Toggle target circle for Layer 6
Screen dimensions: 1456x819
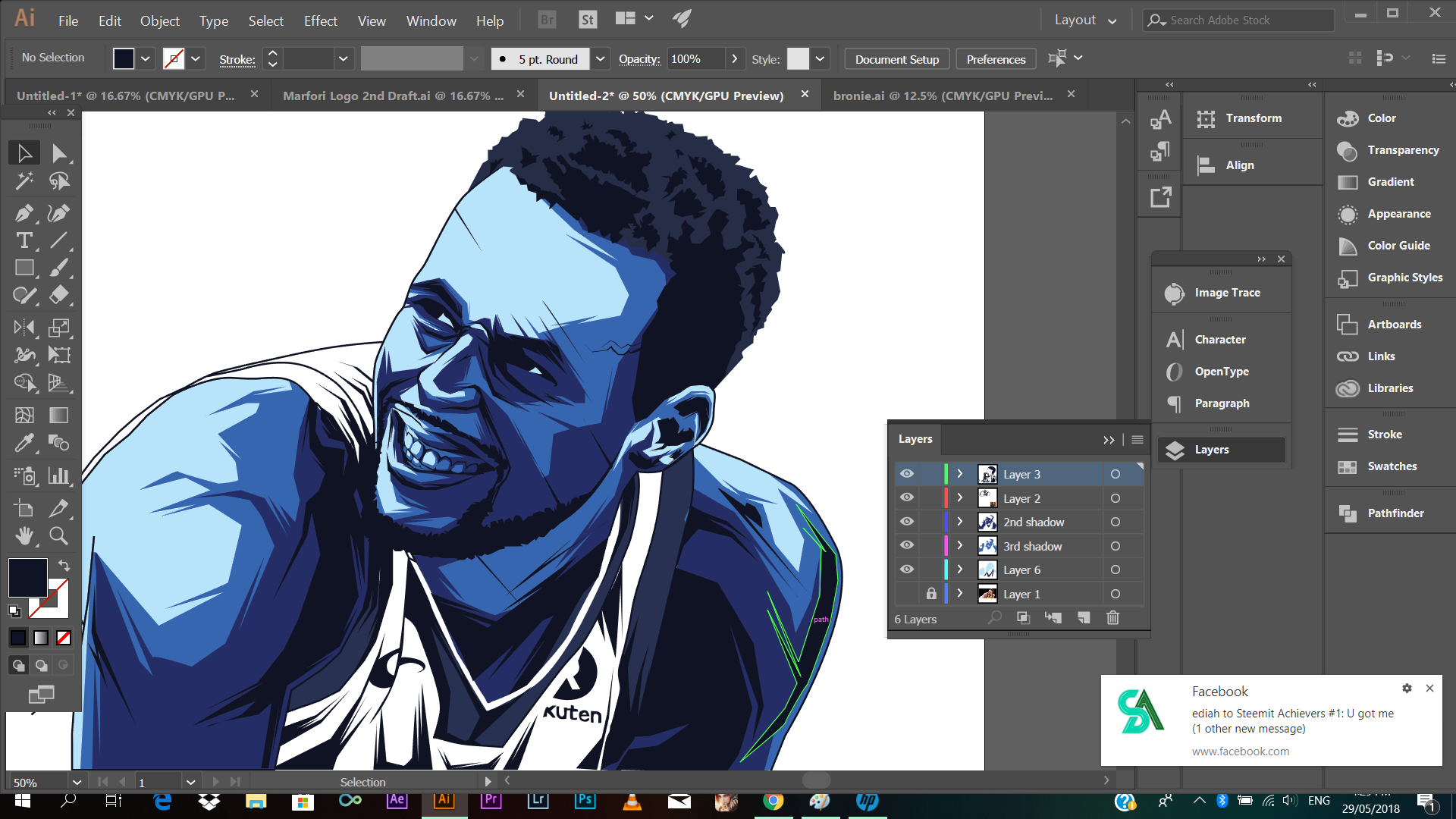[1116, 570]
